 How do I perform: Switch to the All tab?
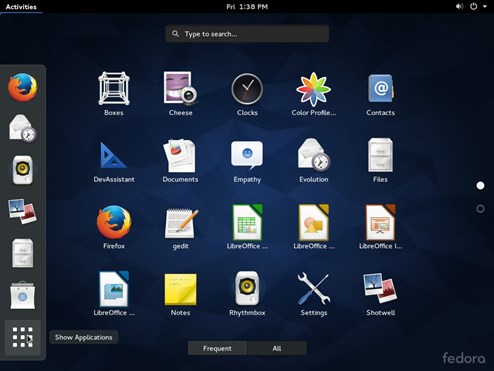277,348
